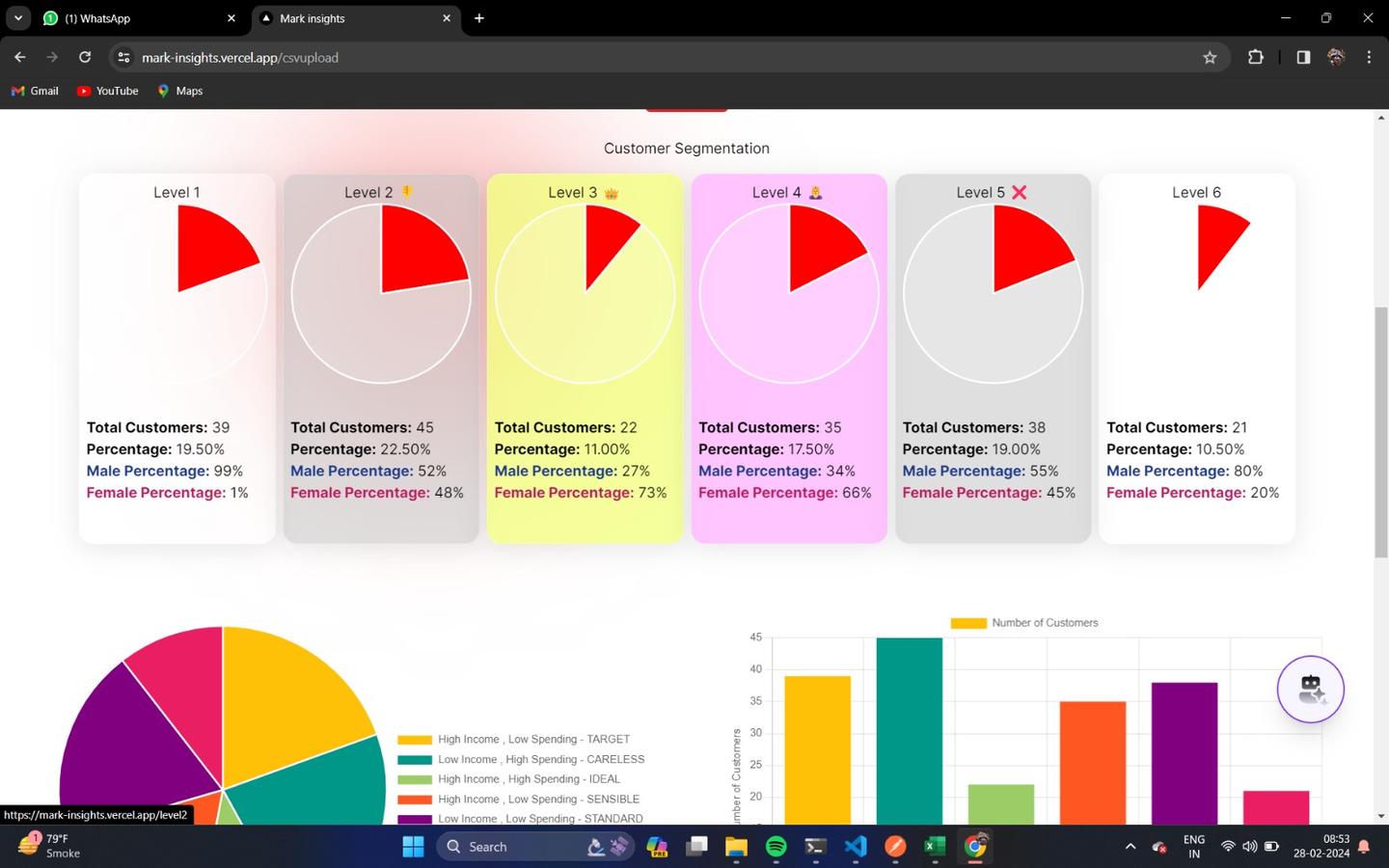Open Chrome three-dot menu
The image size is (1389, 868).
pos(1369,57)
